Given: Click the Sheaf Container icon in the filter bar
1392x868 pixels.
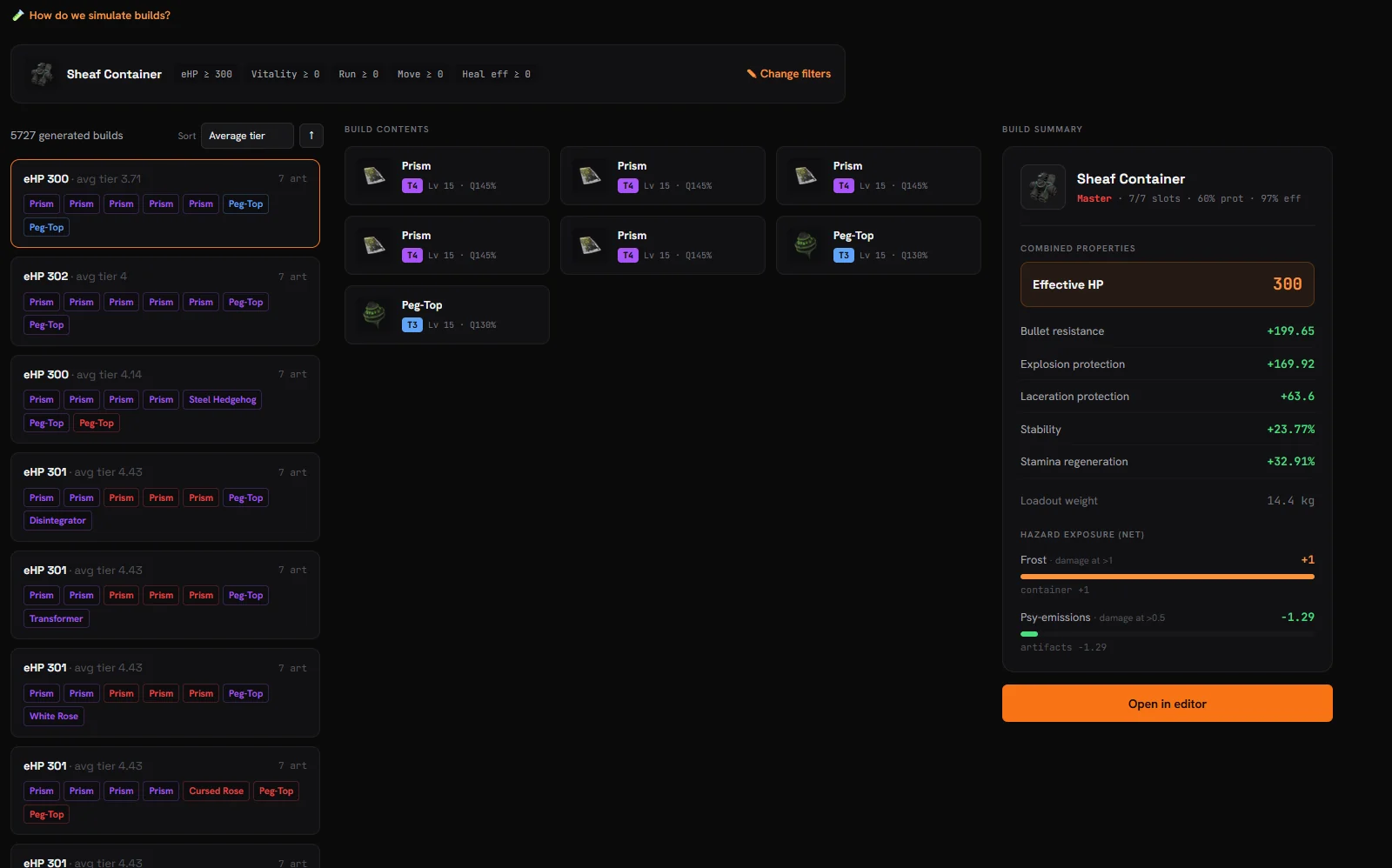Looking at the screenshot, I should coord(41,74).
